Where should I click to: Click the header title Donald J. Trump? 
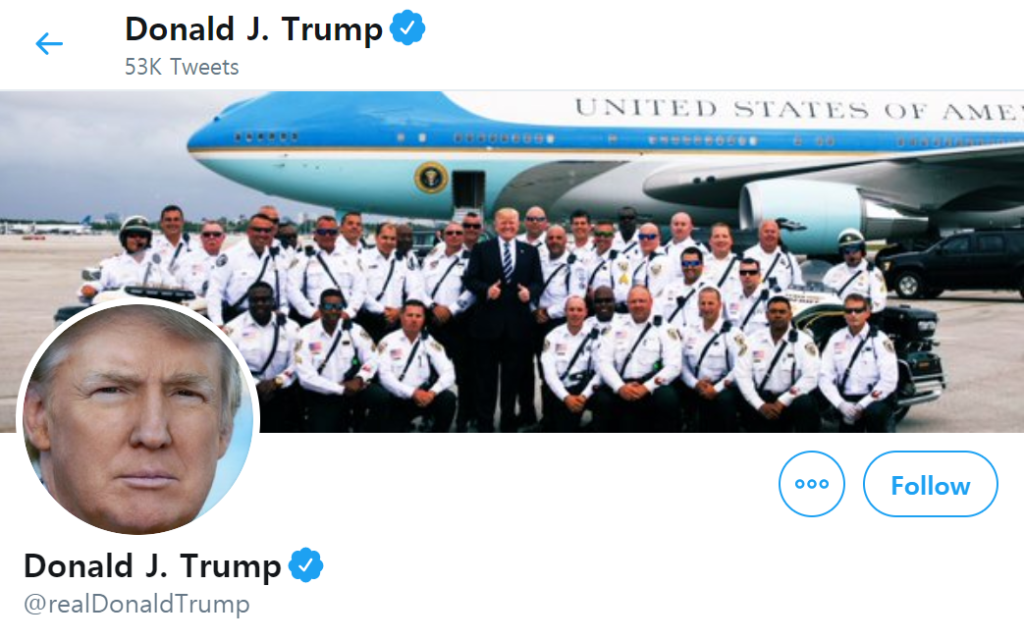click(x=253, y=29)
